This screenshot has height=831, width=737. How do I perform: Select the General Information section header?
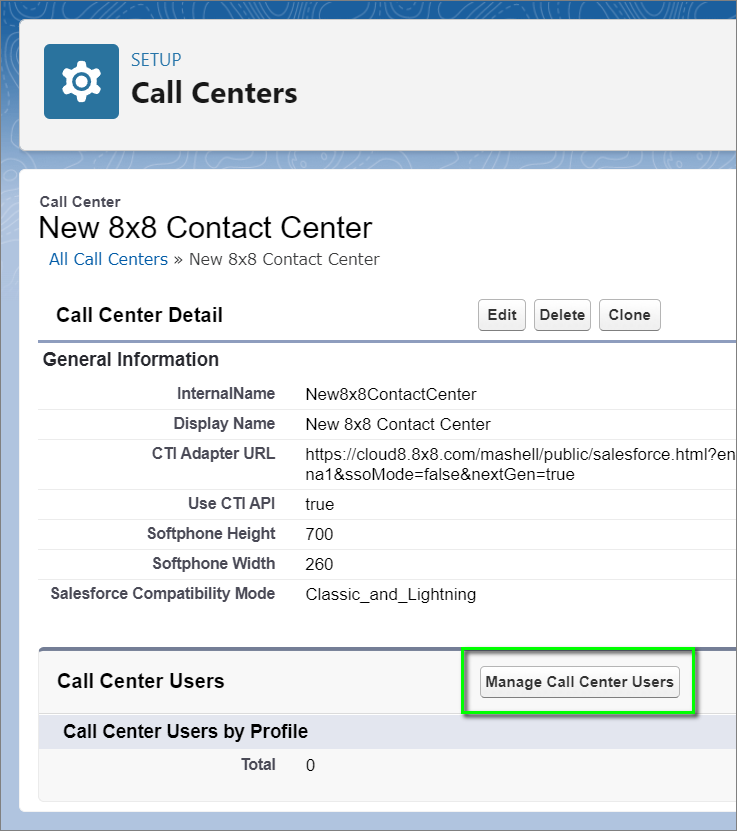[130, 359]
